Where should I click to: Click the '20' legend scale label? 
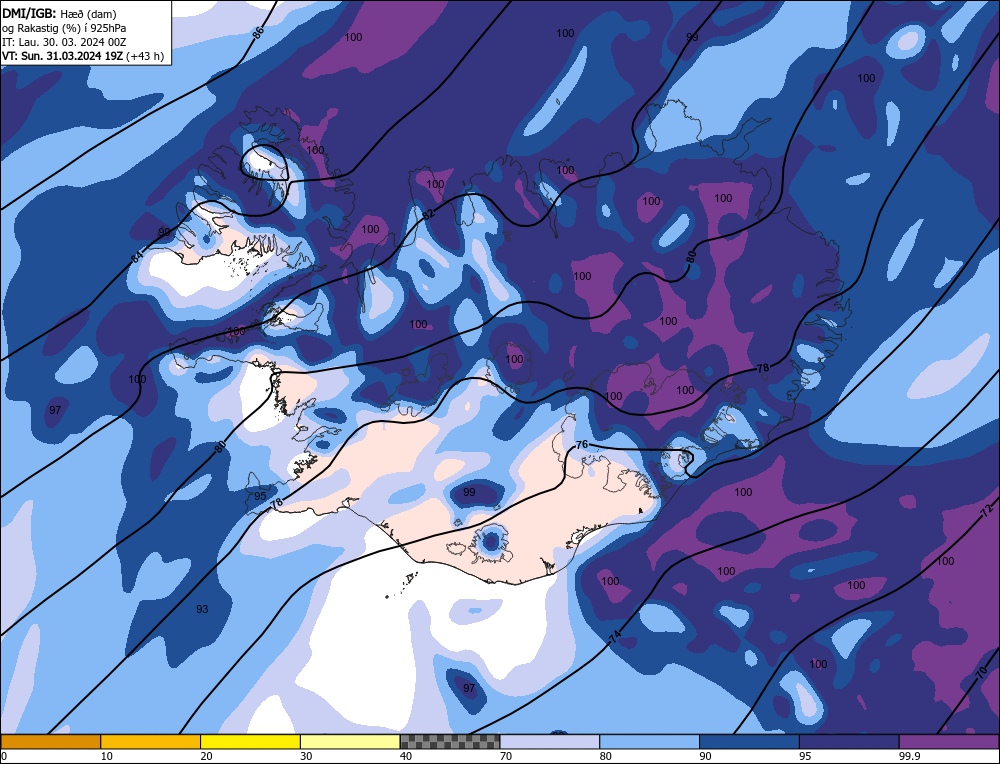coord(207,756)
